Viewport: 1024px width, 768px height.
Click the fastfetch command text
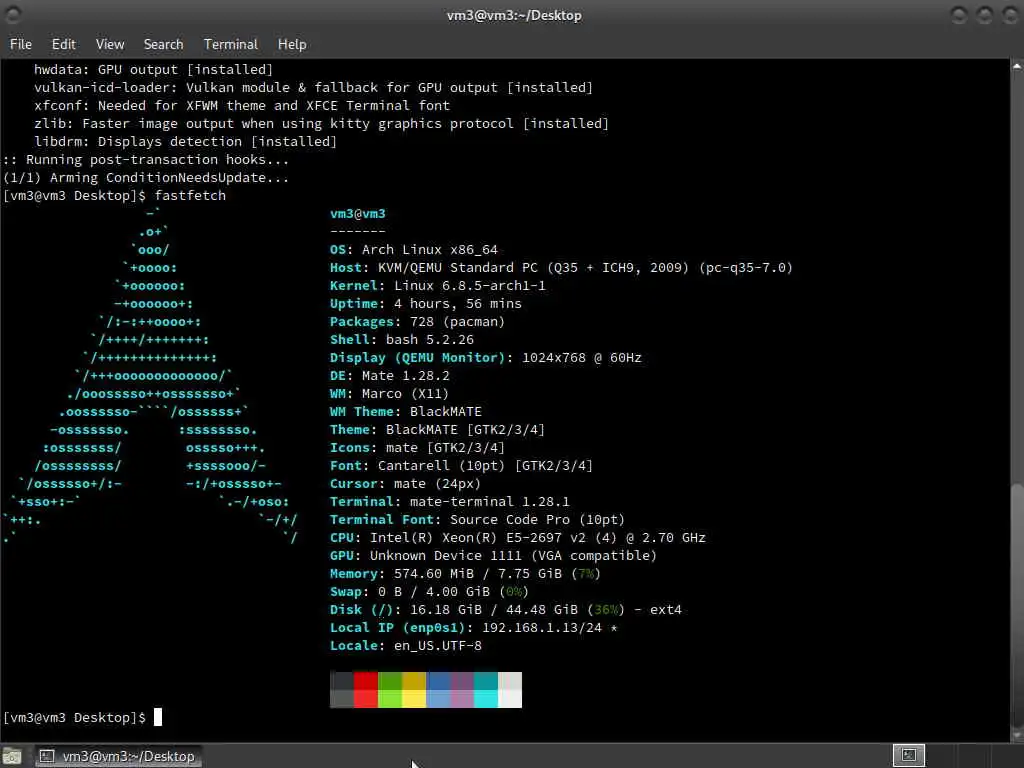[x=190, y=195]
